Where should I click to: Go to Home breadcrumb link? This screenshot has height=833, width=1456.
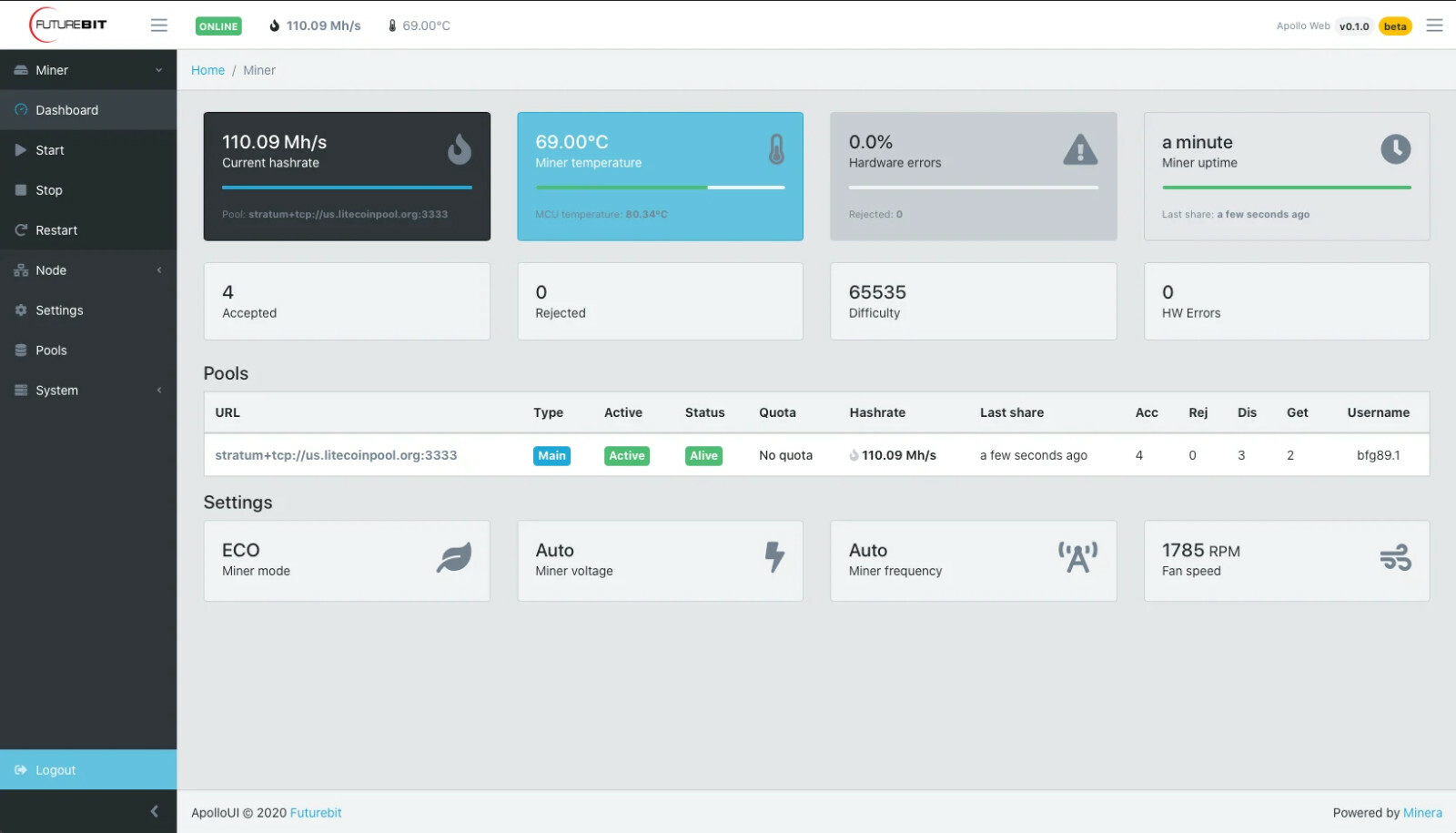[x=207, y=70]
